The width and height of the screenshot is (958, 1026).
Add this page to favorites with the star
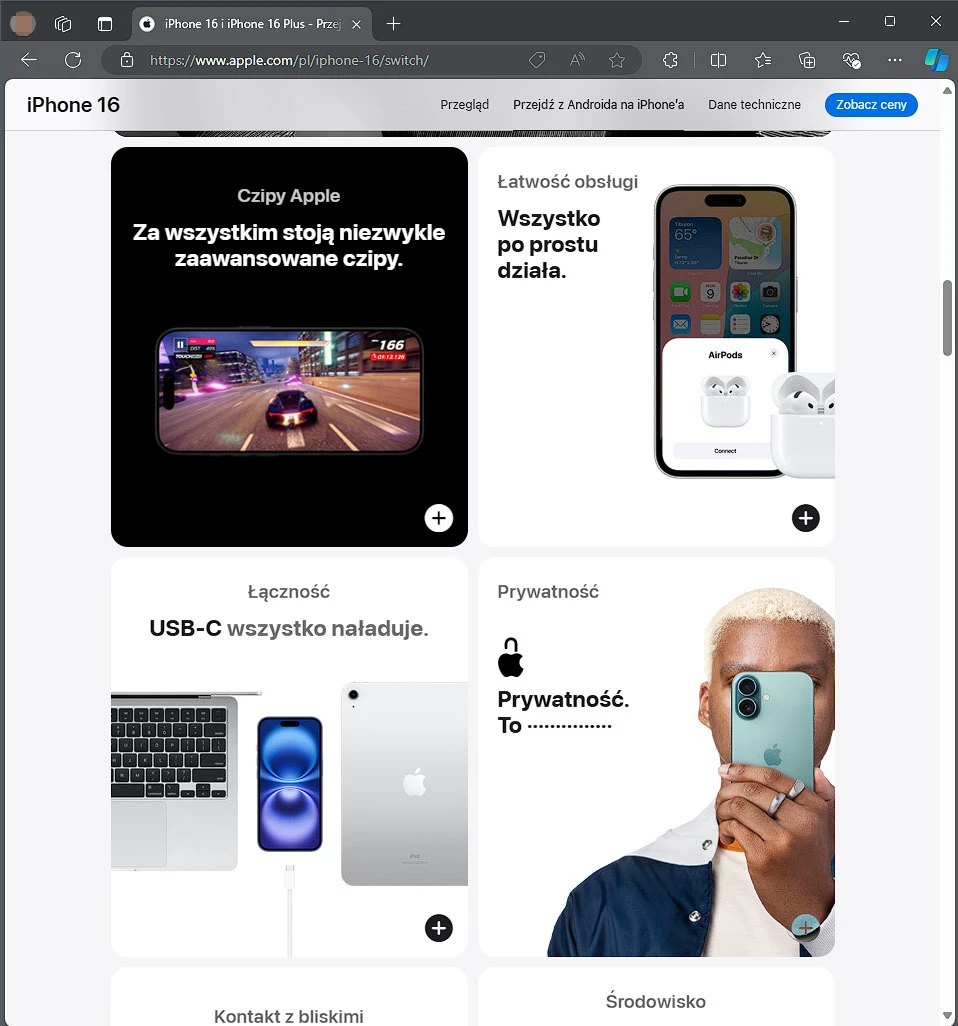click(616, 60)
